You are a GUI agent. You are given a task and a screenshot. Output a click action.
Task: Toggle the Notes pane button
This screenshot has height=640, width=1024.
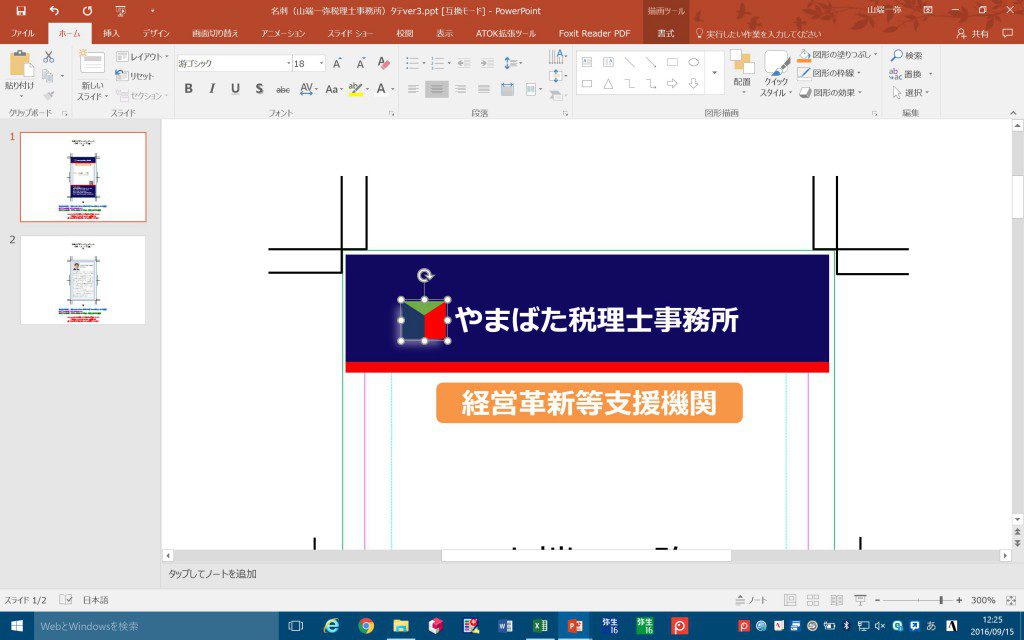click(752, 600)
